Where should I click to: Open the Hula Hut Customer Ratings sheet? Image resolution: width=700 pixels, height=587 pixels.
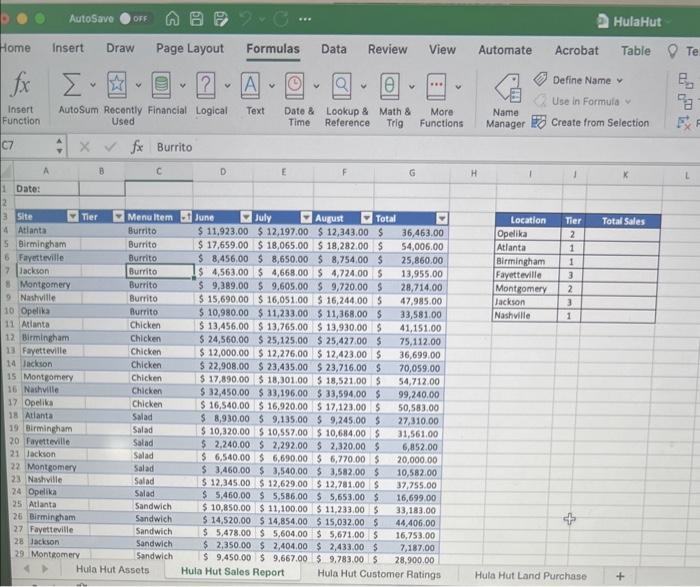click(x=379, y=574)
